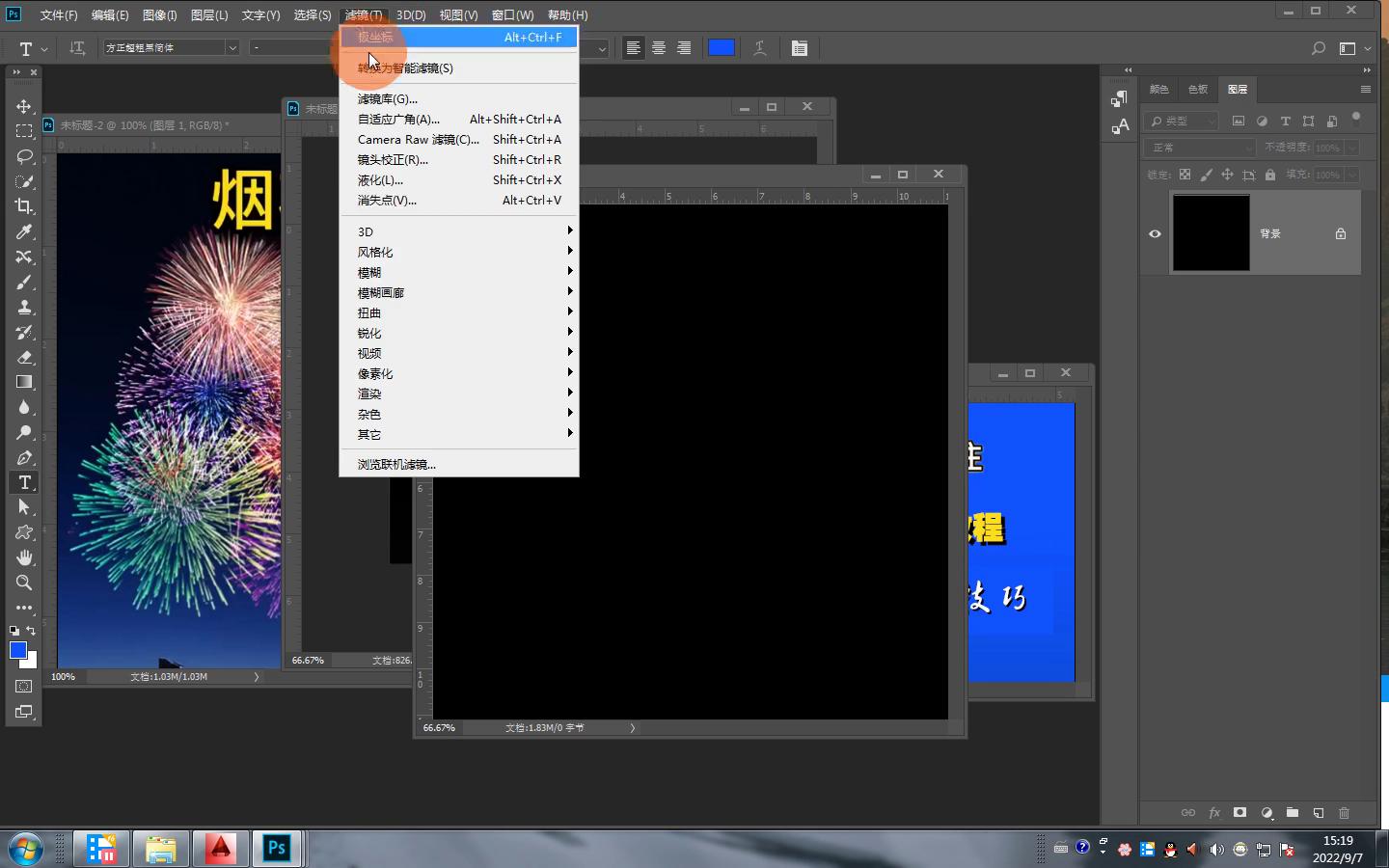1389x868 pixels.
Task: Activate the Zoom tool
Action: point(24,583)
